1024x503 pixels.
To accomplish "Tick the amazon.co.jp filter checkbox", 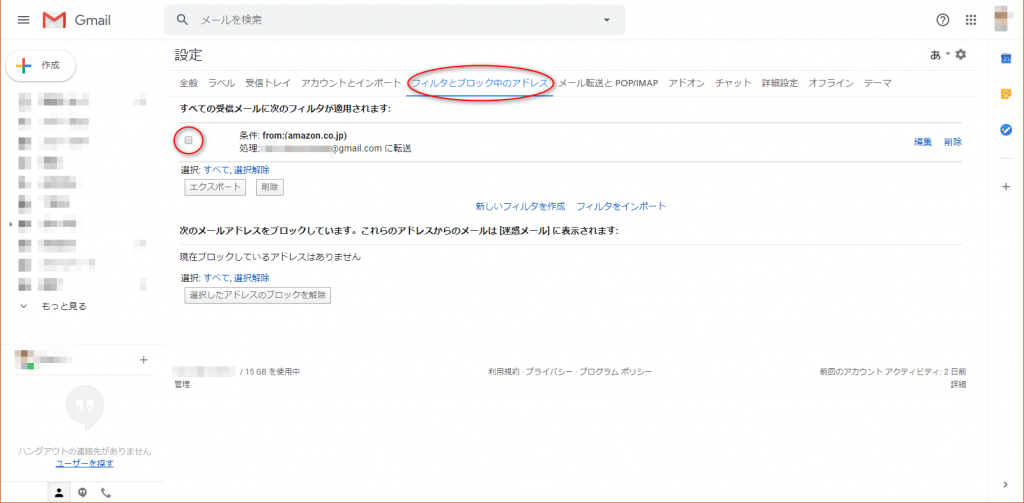I will [188, 141].
